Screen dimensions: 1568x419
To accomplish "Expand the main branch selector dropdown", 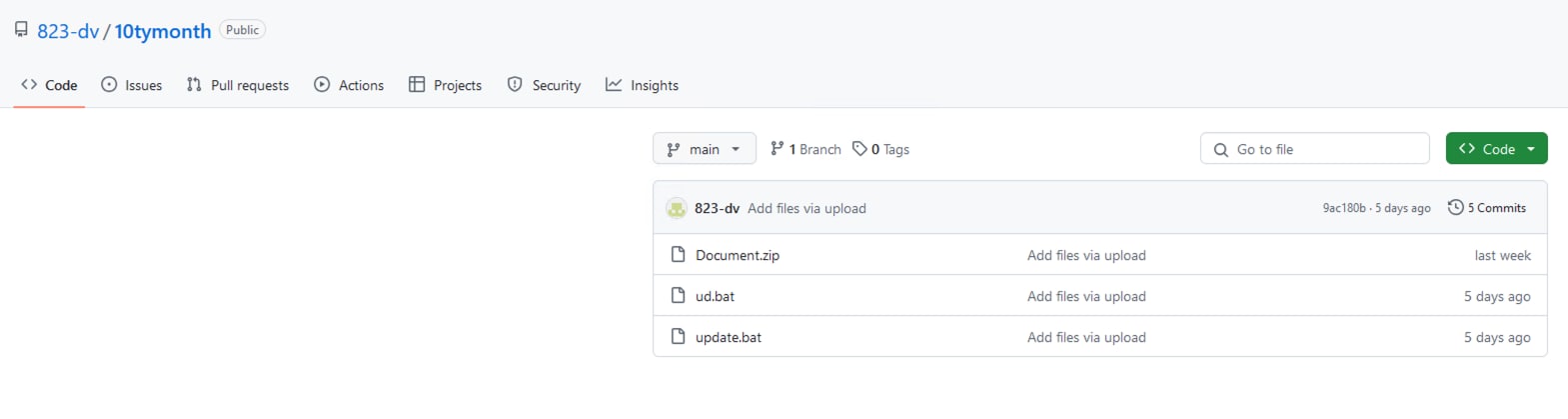I will tap(705, 149).
